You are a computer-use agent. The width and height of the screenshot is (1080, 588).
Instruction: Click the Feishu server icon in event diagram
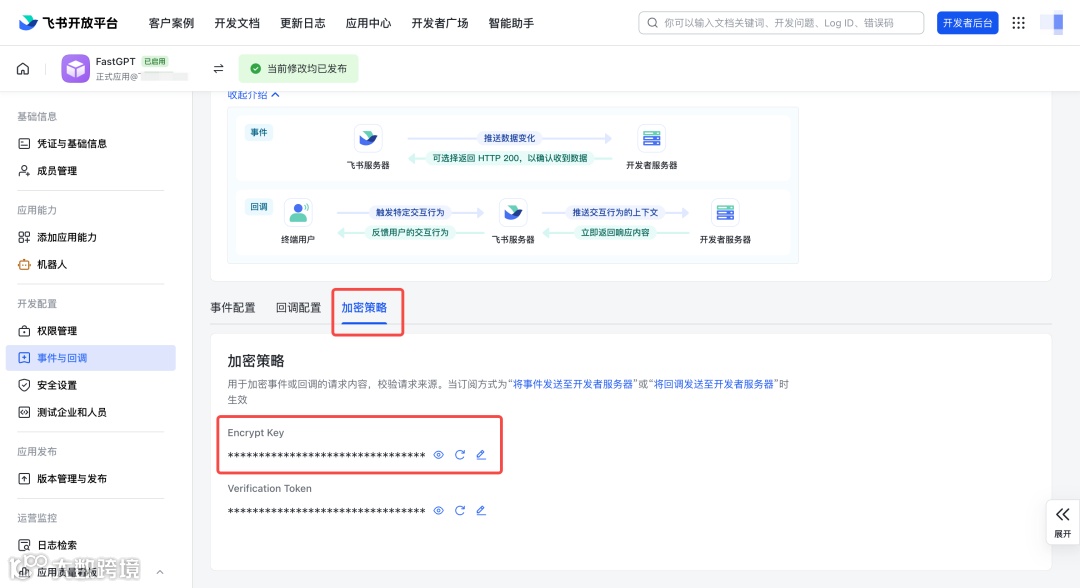click(368, 139)
